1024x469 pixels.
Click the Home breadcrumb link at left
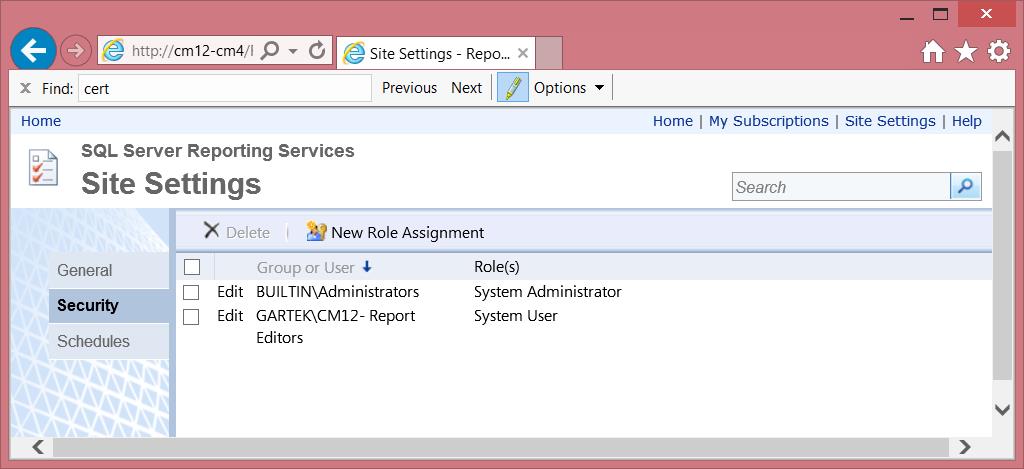pos(41,121)
